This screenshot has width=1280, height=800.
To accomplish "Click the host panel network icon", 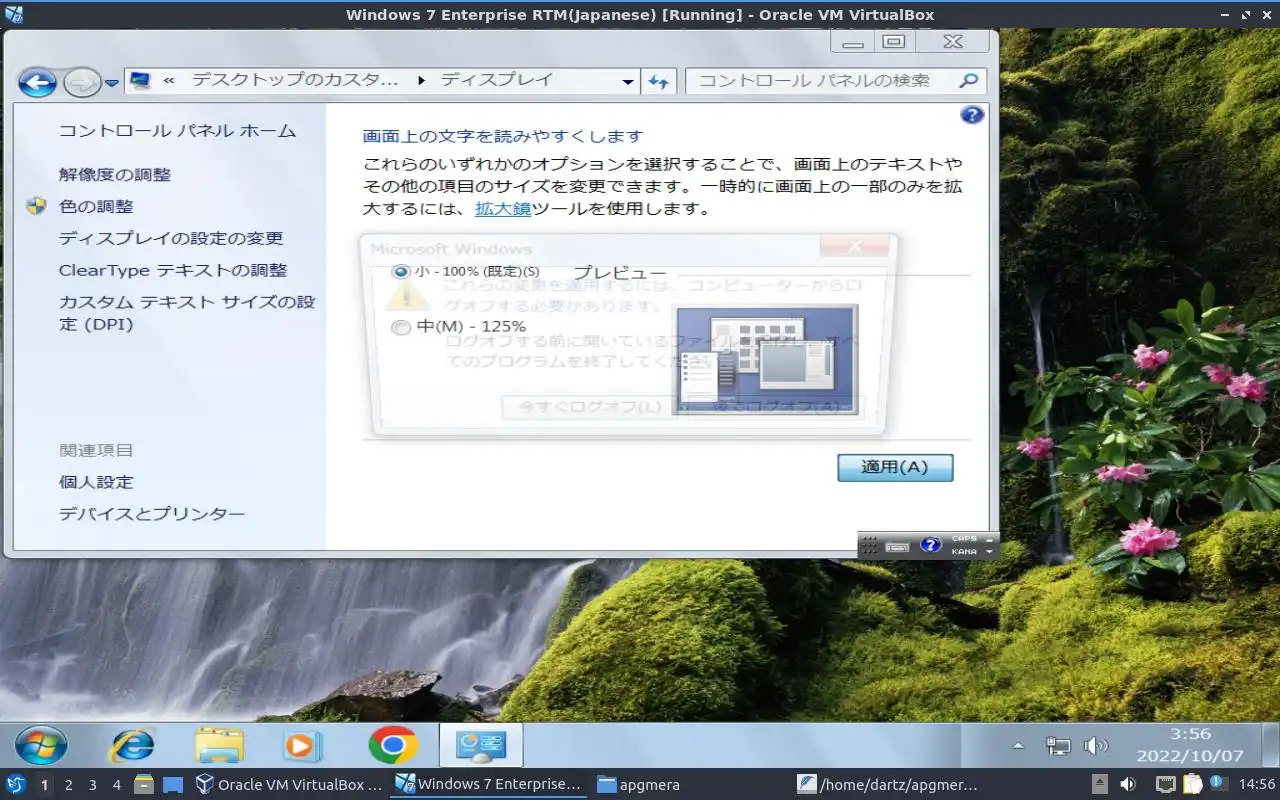I will click(1165, 785).
